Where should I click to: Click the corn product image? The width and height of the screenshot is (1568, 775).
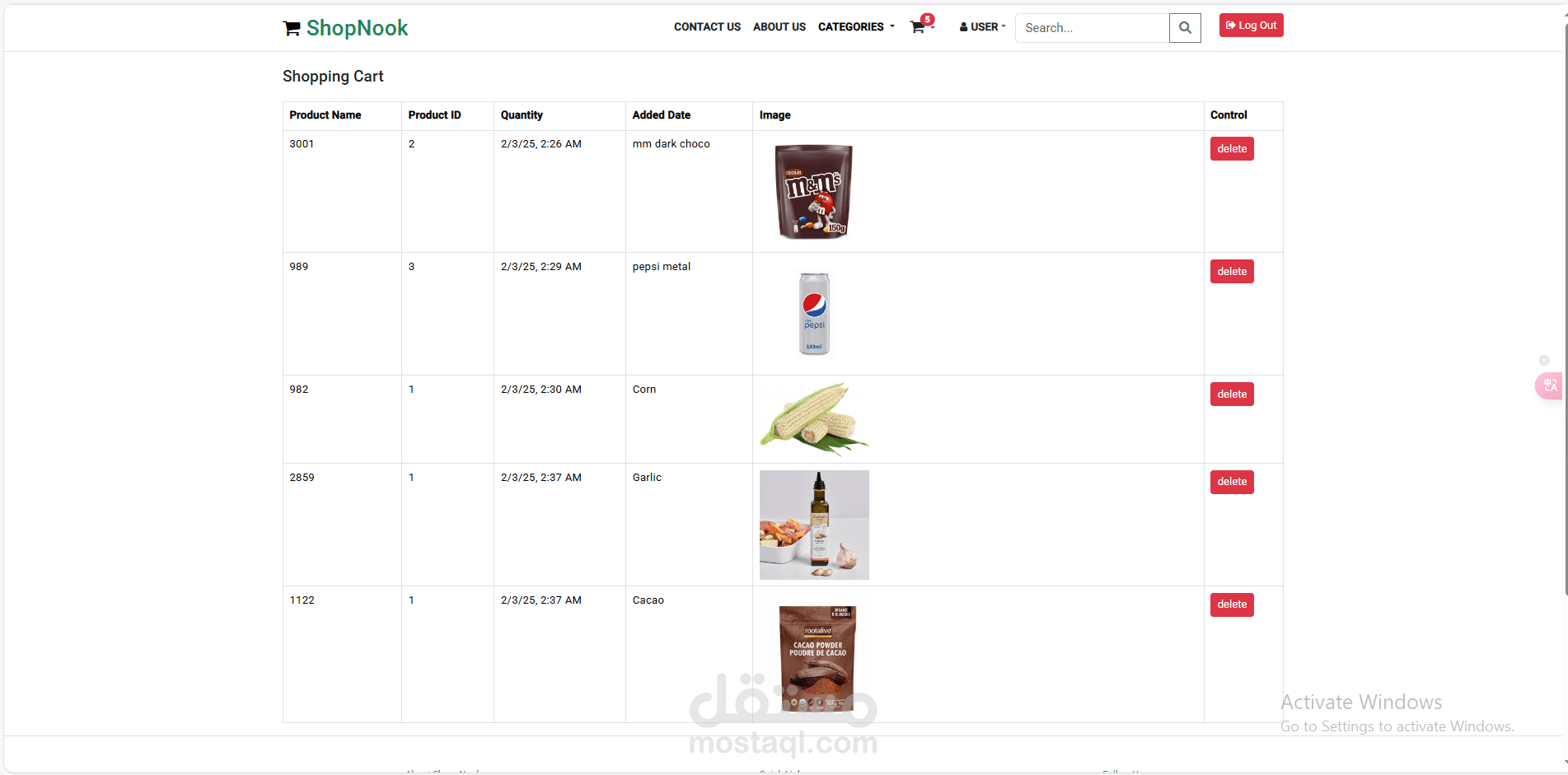click(x=814, y=419)
